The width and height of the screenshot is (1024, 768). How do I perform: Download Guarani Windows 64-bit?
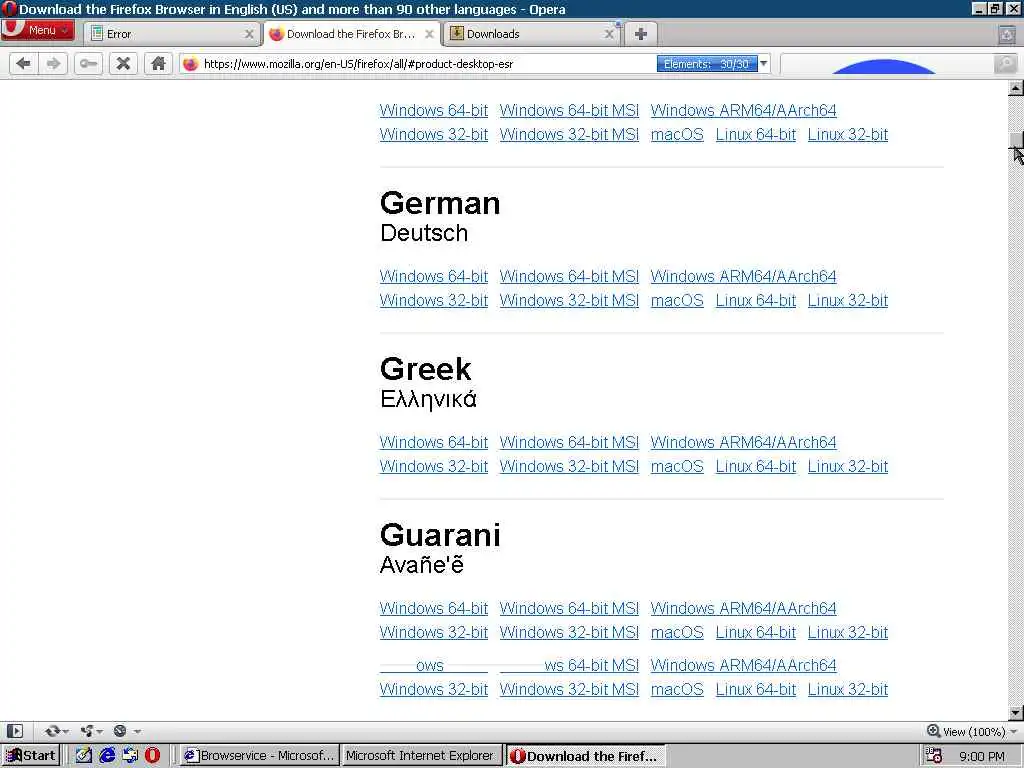coord(434,608)
